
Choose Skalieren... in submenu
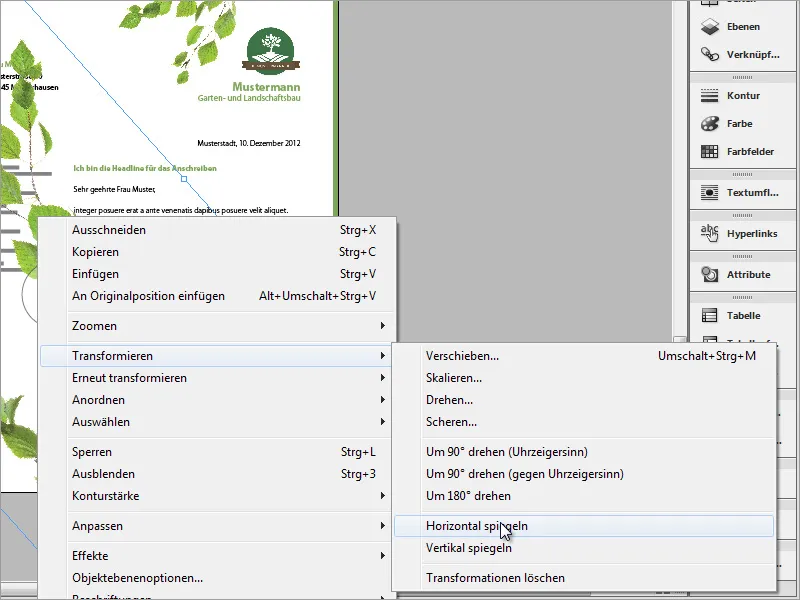[x=584, y=378]
